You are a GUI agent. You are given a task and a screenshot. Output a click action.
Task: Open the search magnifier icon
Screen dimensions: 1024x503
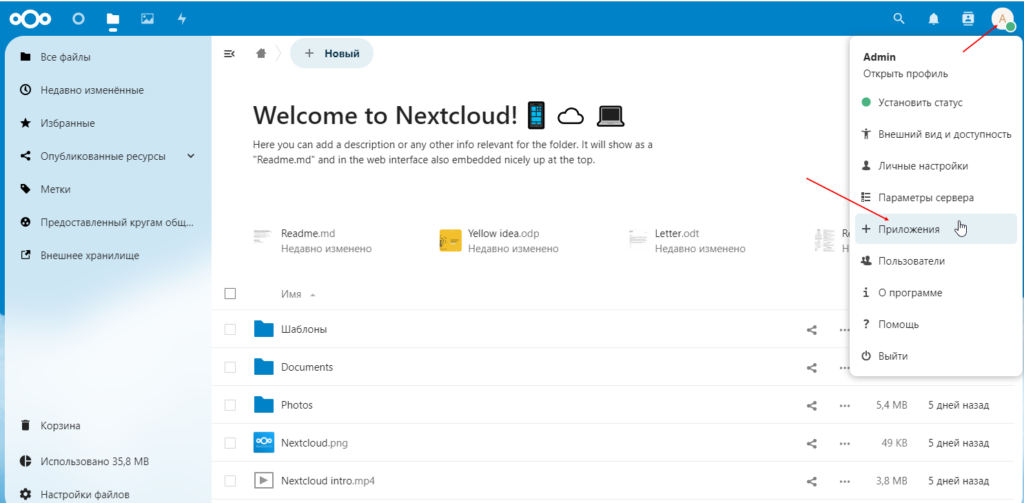click(899, 18)
